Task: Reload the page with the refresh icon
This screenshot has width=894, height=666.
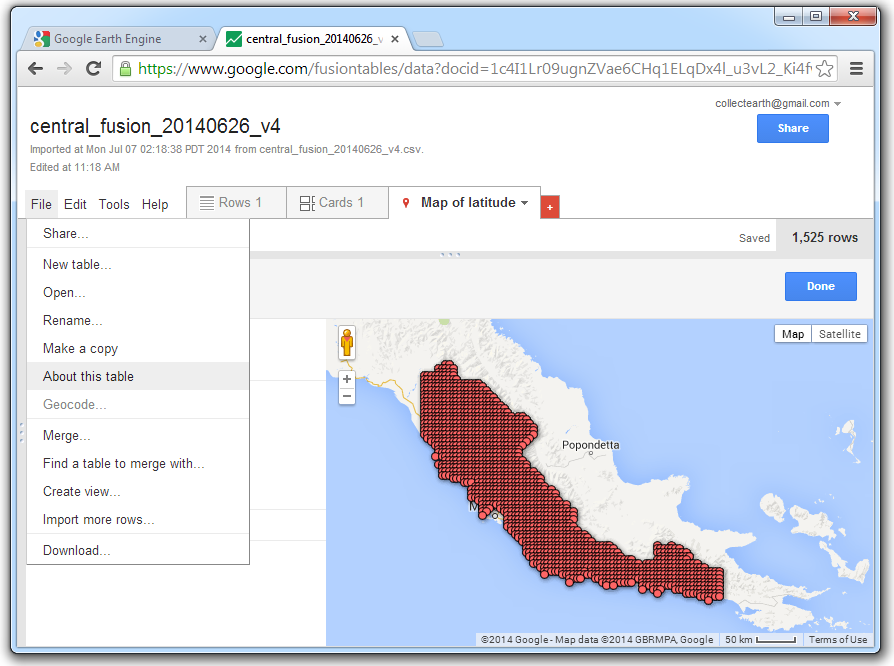Action: pos(94,69)
